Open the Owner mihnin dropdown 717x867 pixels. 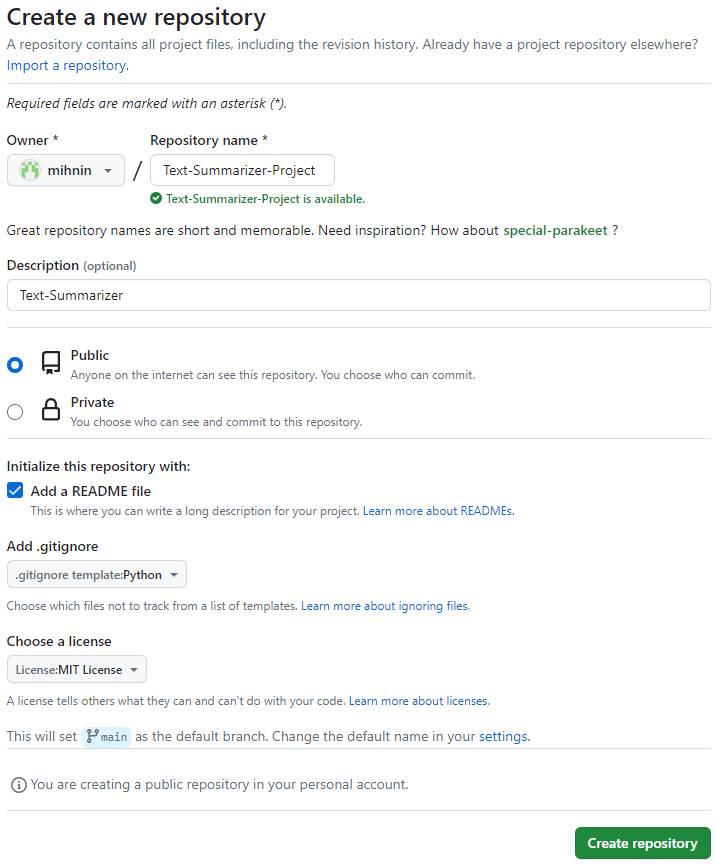click(x=66, y=170)
